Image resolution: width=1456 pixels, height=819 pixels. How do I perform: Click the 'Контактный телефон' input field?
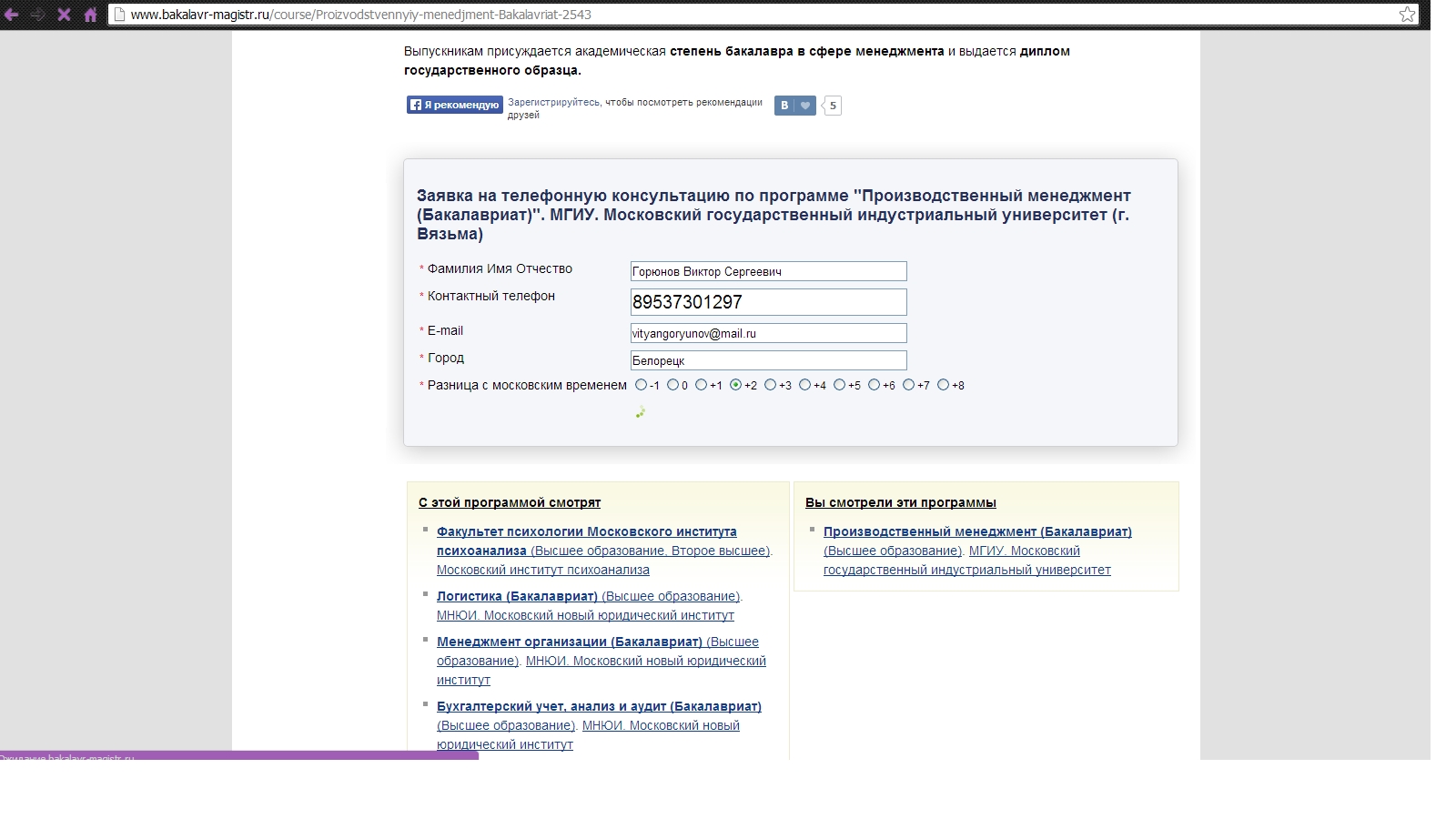click(768, 302)
